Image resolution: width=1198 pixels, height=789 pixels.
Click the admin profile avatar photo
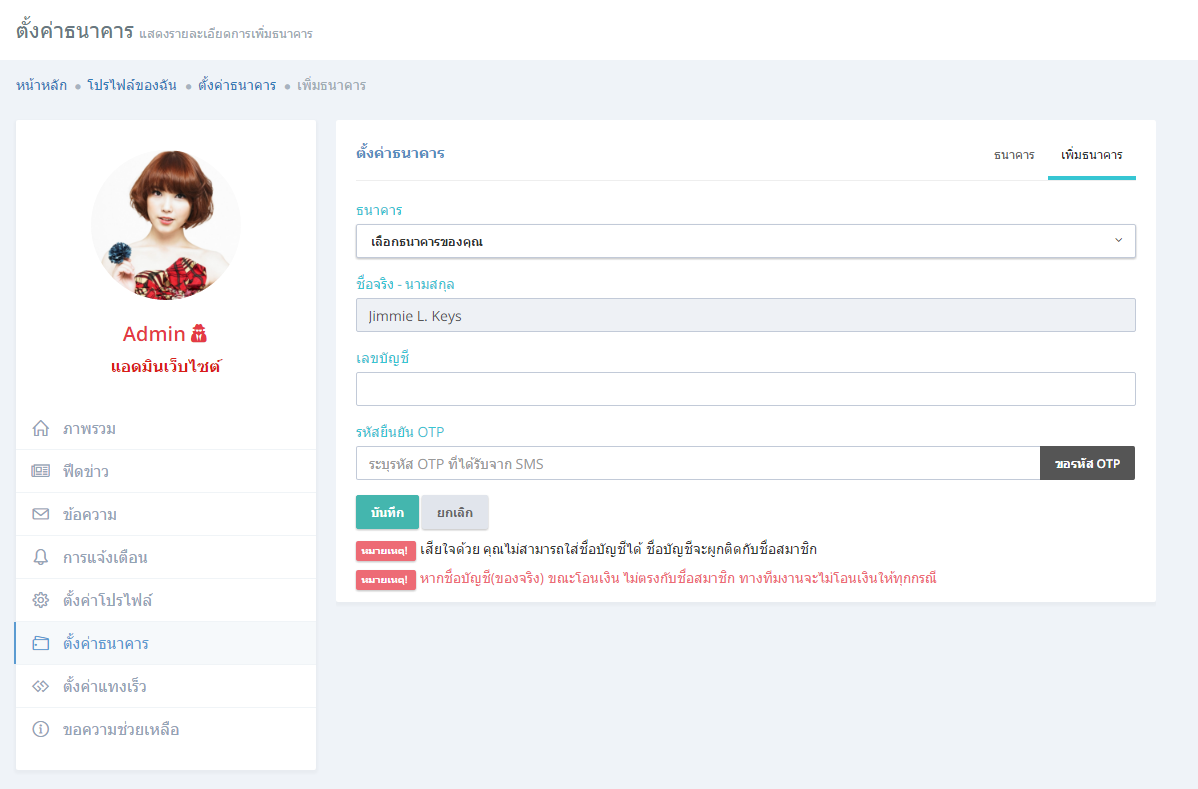(166, 224)
